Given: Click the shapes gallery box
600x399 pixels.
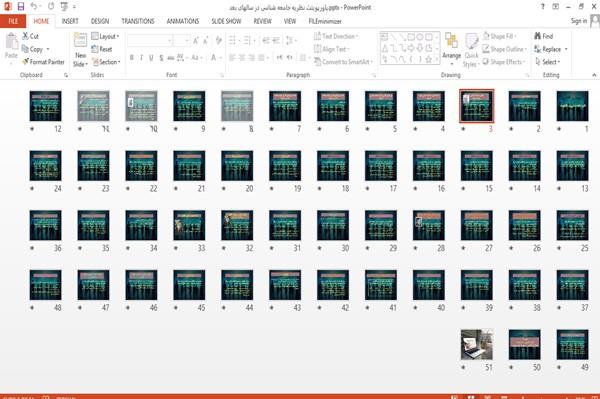Looking at the screenshot, I should [409, 48].
